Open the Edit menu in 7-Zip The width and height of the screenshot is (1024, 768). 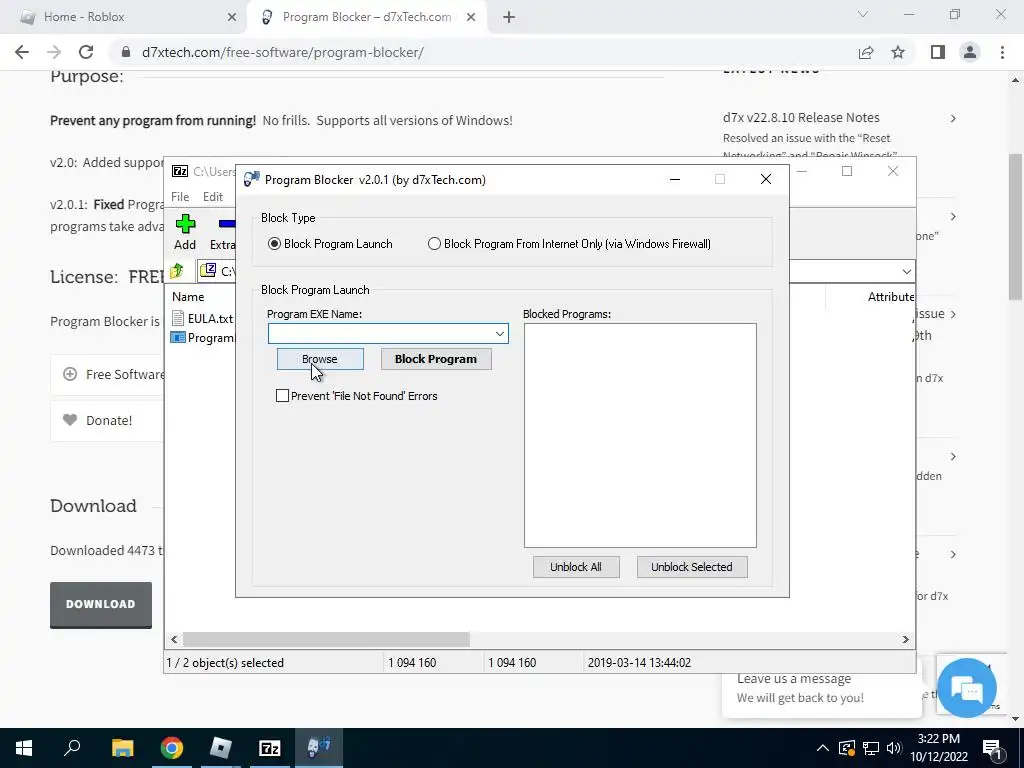coord(213,197)
